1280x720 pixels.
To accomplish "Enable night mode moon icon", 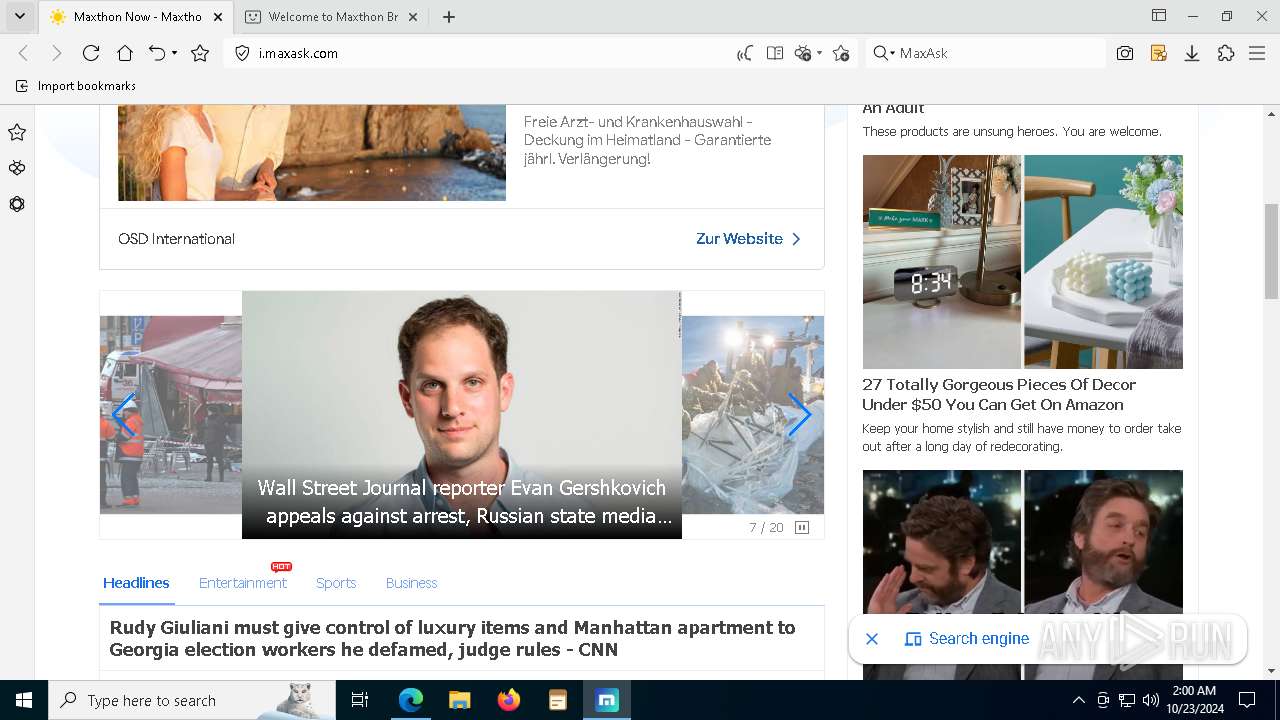I will click(745, 53).
